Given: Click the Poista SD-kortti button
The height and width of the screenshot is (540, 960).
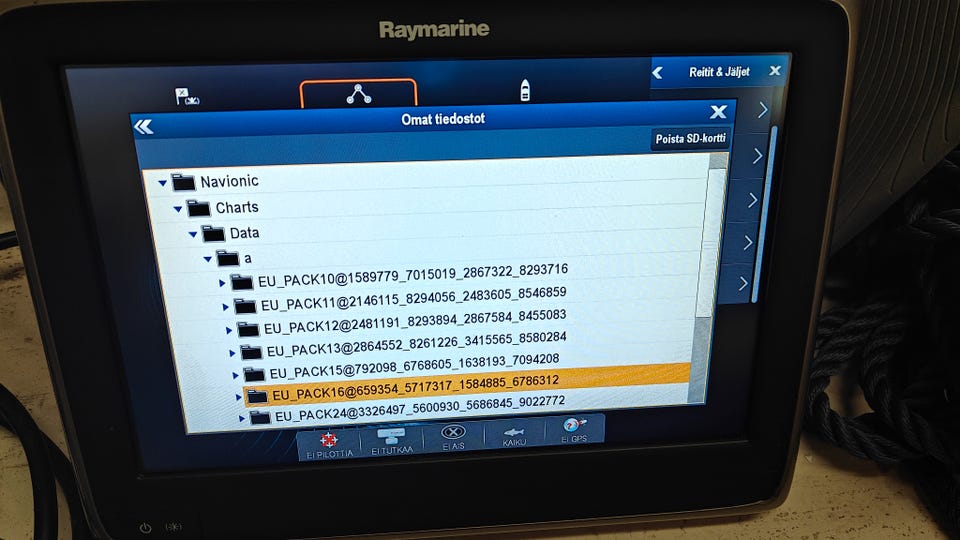Looking at the screenshot, I should 690,138.
